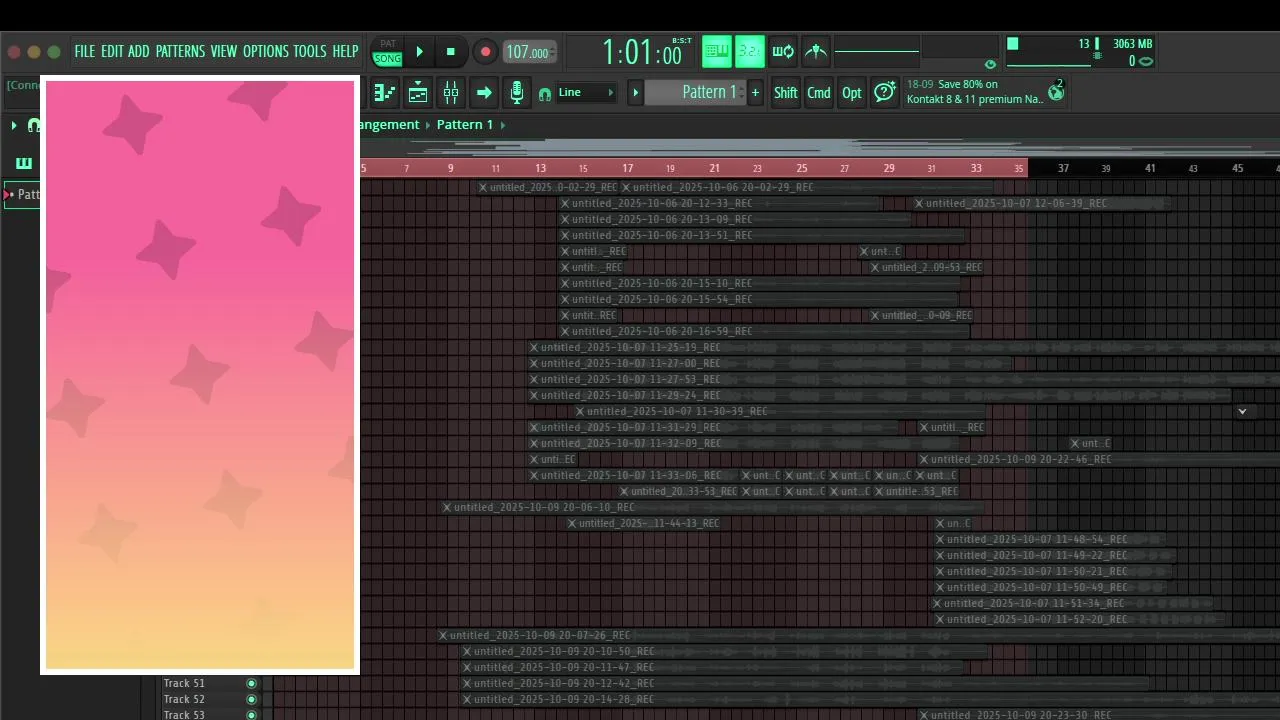
Task: Expand the arrow left of Pattern 1 selector
Action: click(x=635, y=93)
